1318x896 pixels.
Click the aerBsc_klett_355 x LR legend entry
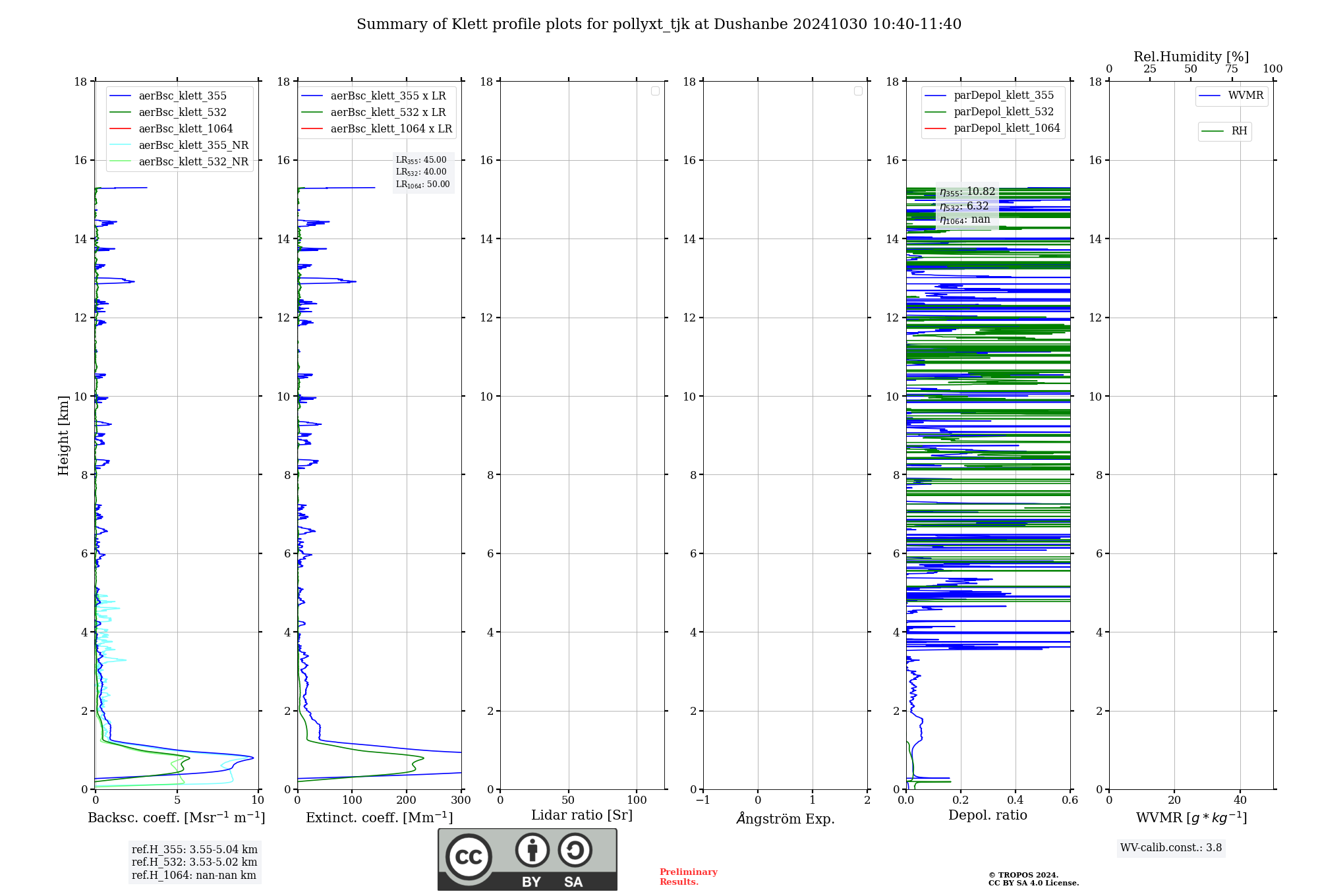point(374,96)
